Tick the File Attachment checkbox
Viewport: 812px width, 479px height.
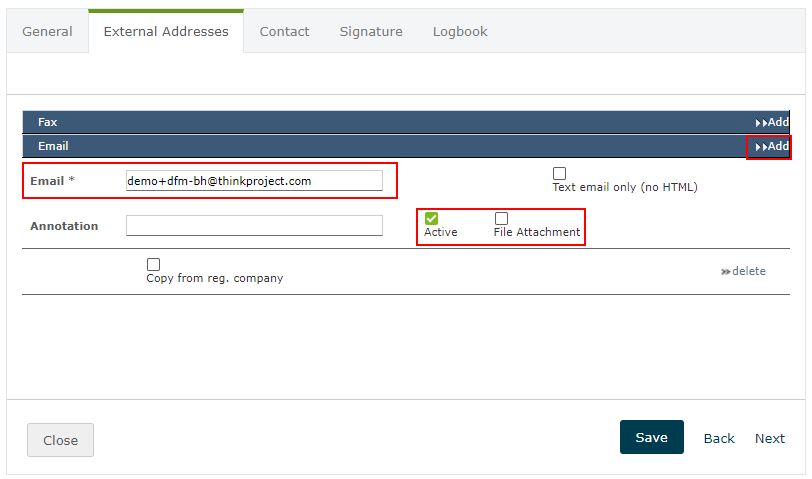(501, 218)
